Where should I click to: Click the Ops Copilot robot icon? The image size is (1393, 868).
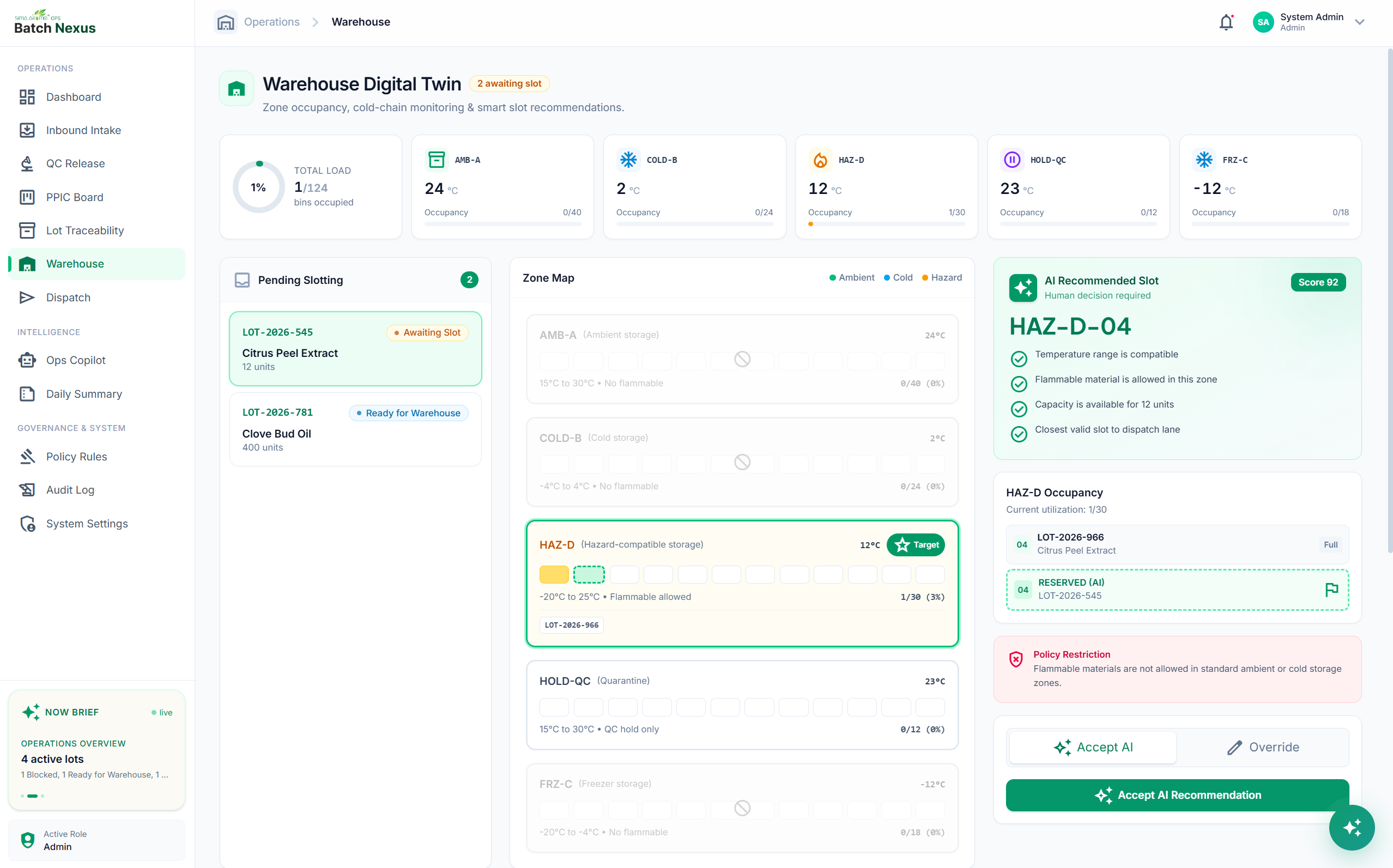27,360
